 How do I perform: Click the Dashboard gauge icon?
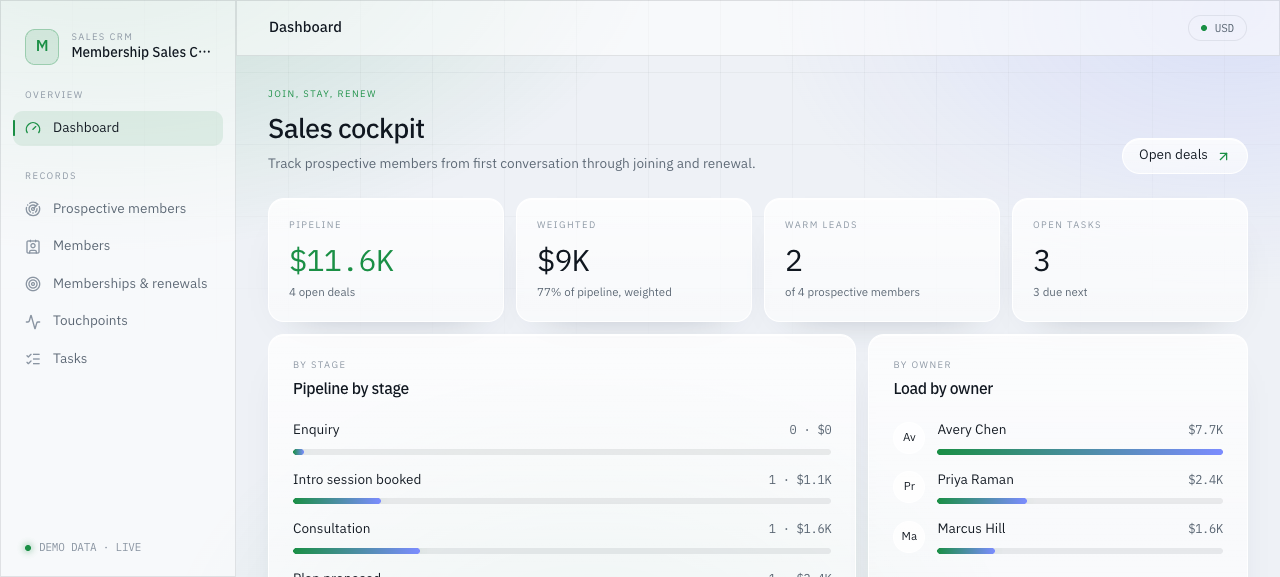click(x=33, y=128)
